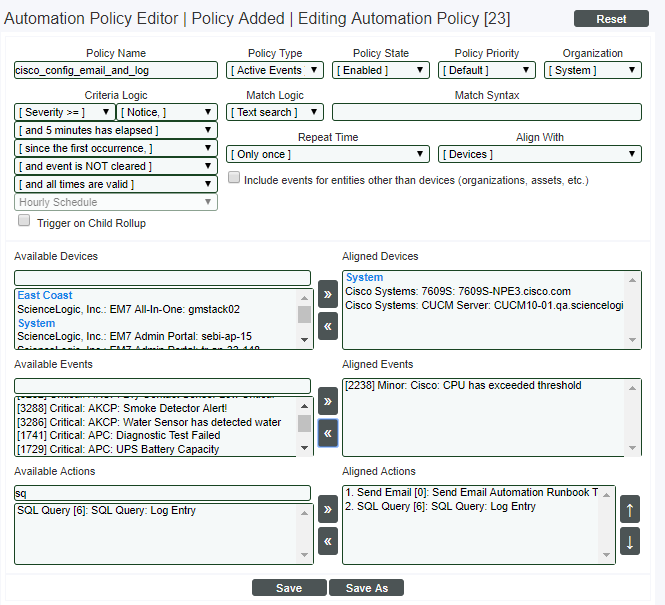
Task: Expand the Policy State dropdown
Action: pyautogui.click(x=381, y=70)
